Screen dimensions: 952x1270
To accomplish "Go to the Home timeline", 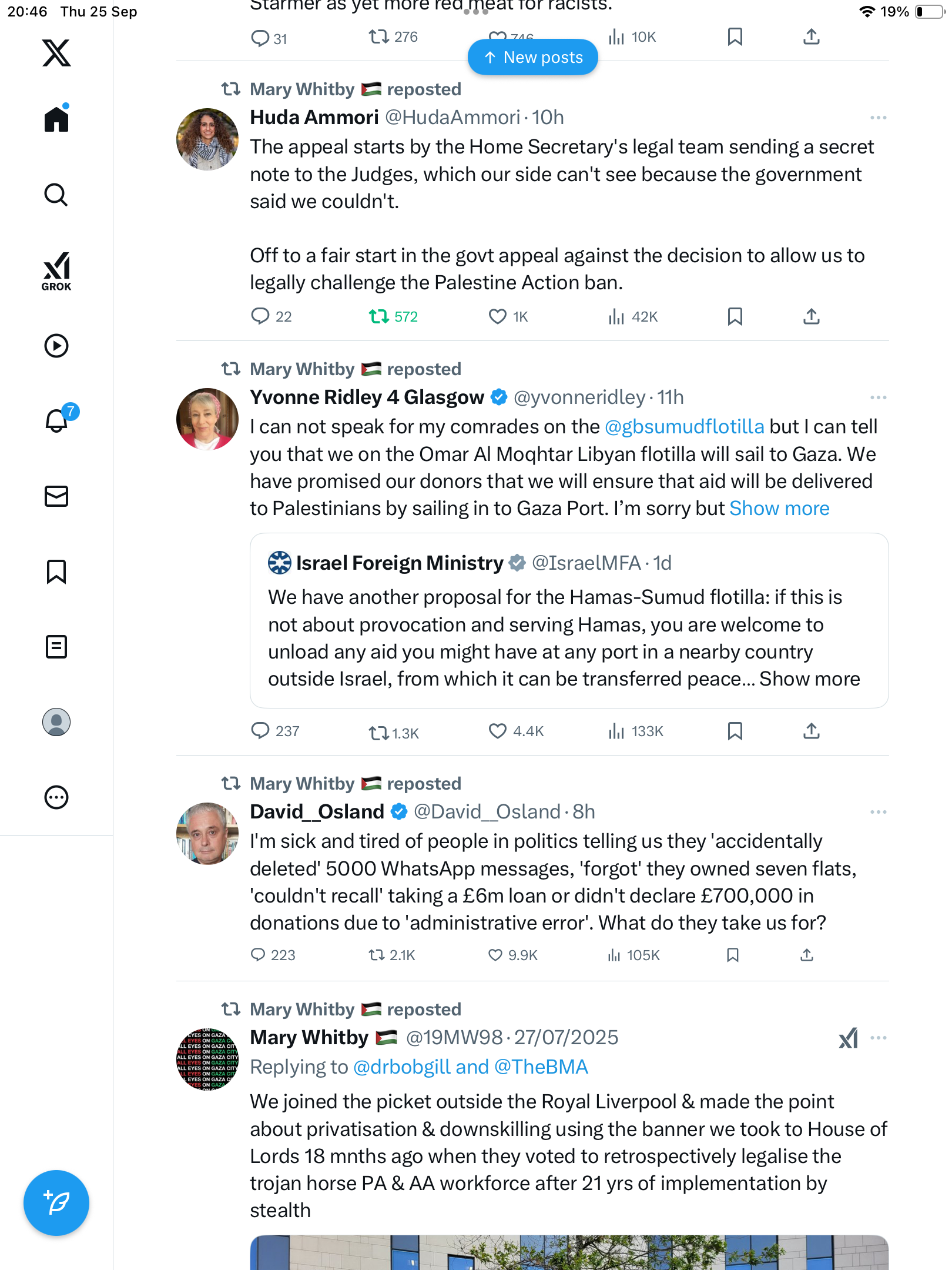I will pos(56,119).
